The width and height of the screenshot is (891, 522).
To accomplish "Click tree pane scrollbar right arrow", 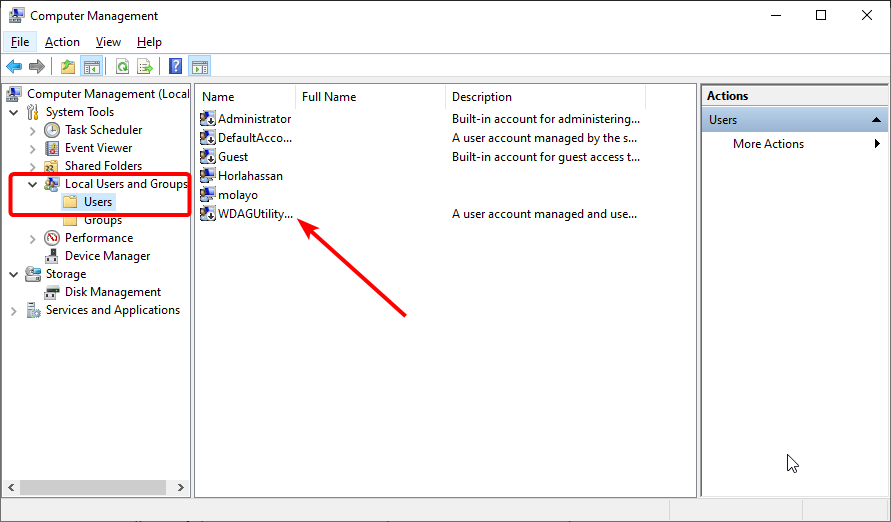I will 181,487.
